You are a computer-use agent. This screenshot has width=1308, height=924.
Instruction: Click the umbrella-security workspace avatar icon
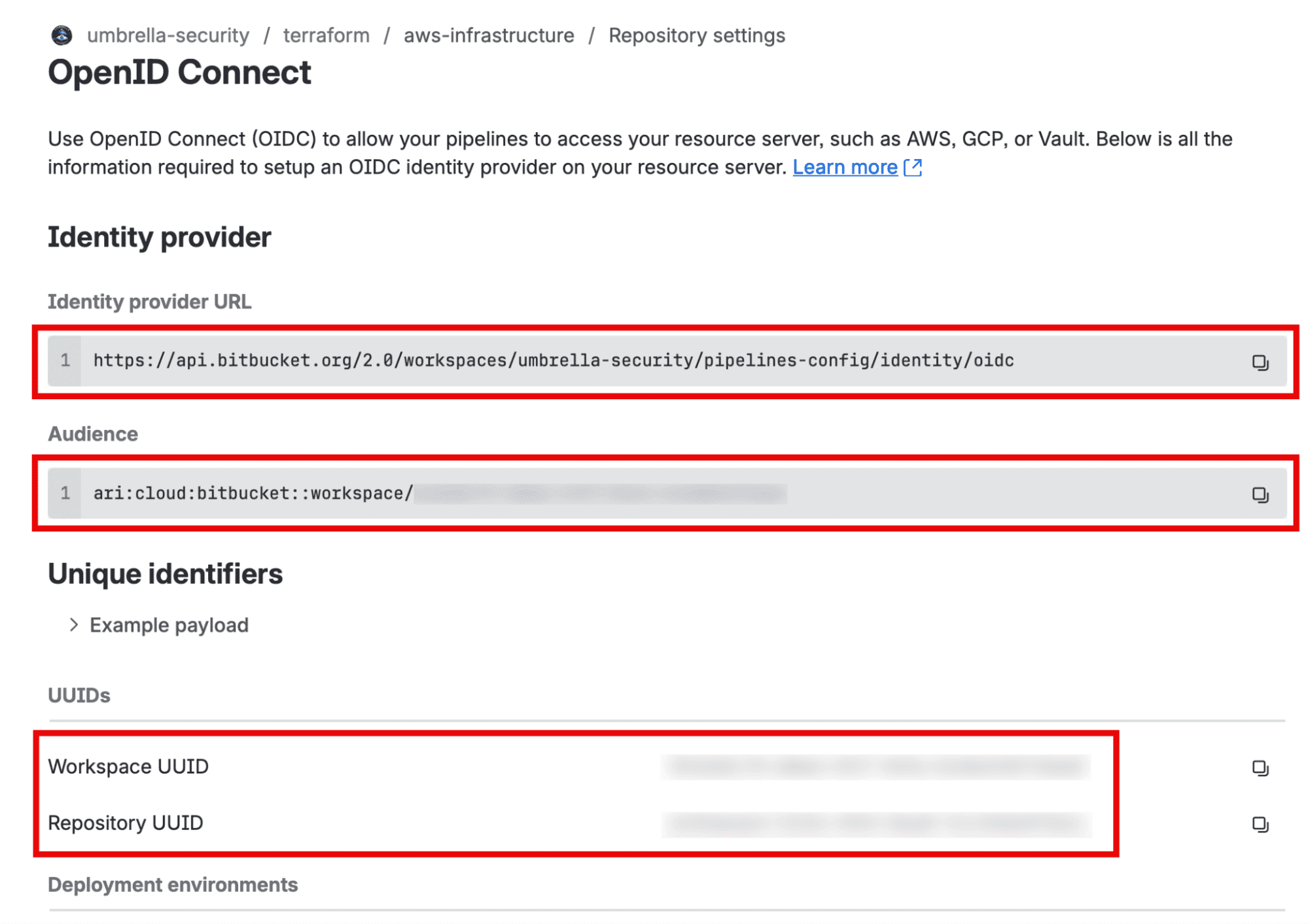62,35
